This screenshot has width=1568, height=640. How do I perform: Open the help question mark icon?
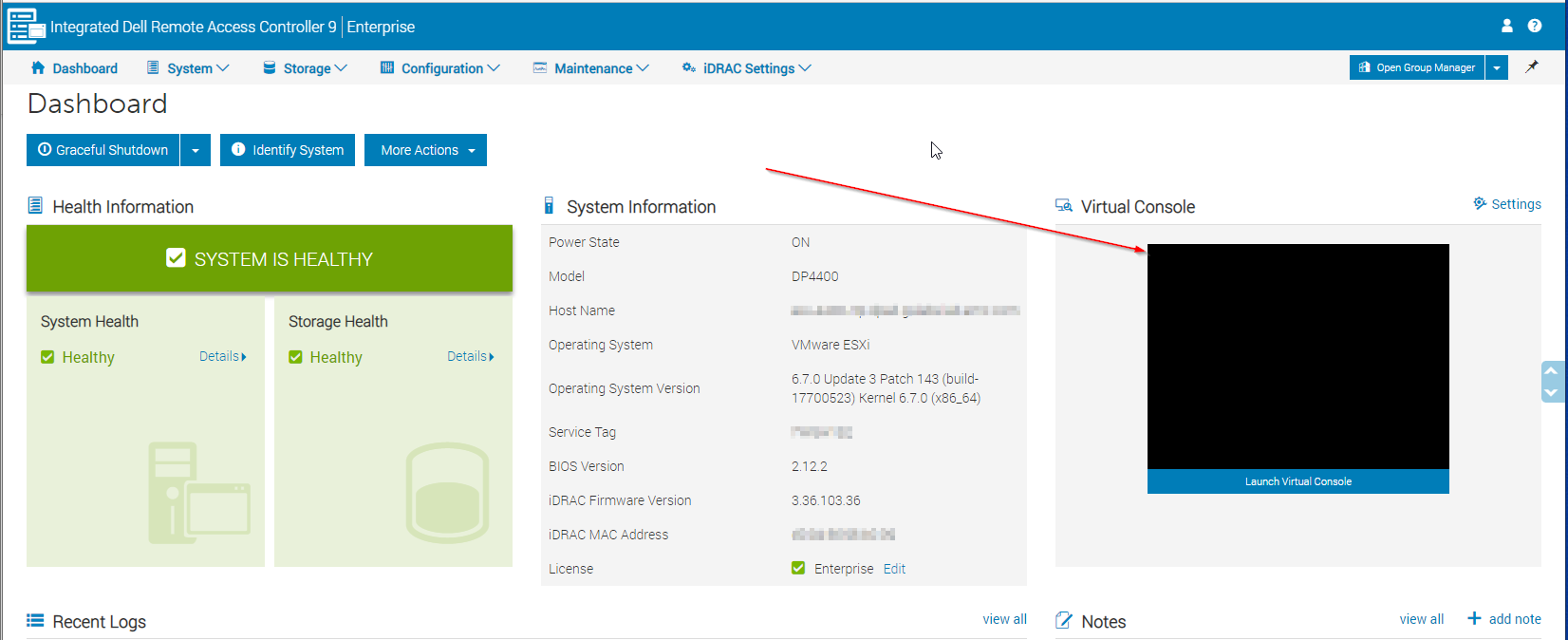coord(1535,26)
